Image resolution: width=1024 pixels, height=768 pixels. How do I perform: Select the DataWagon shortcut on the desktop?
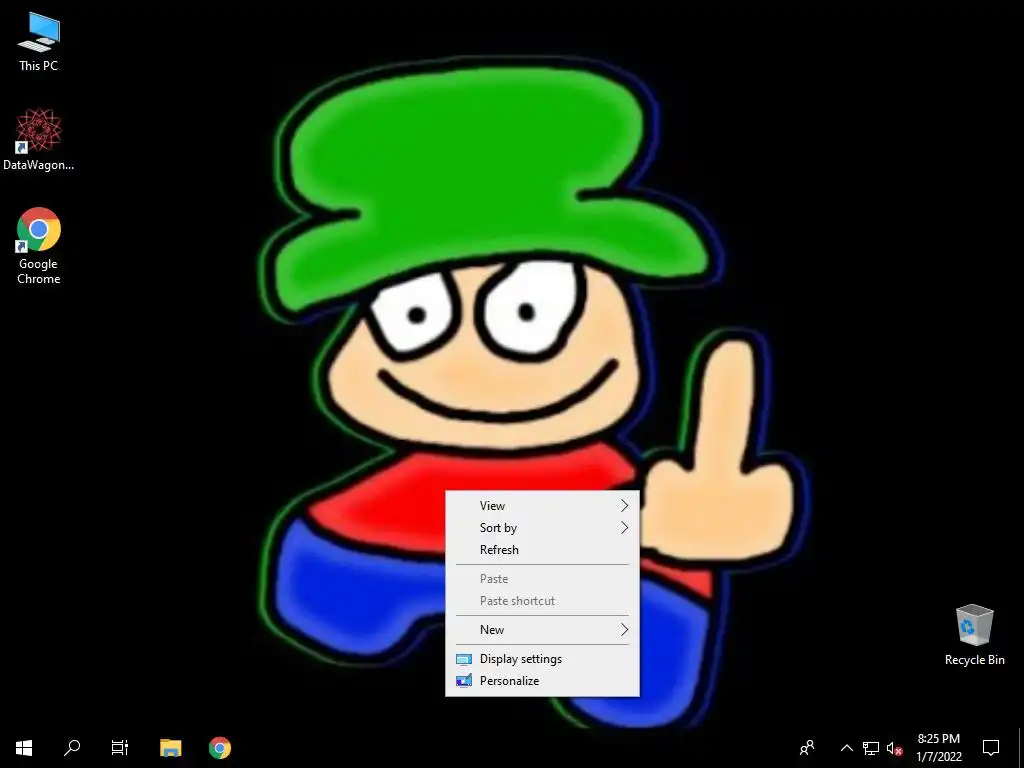tap(39, 140)
